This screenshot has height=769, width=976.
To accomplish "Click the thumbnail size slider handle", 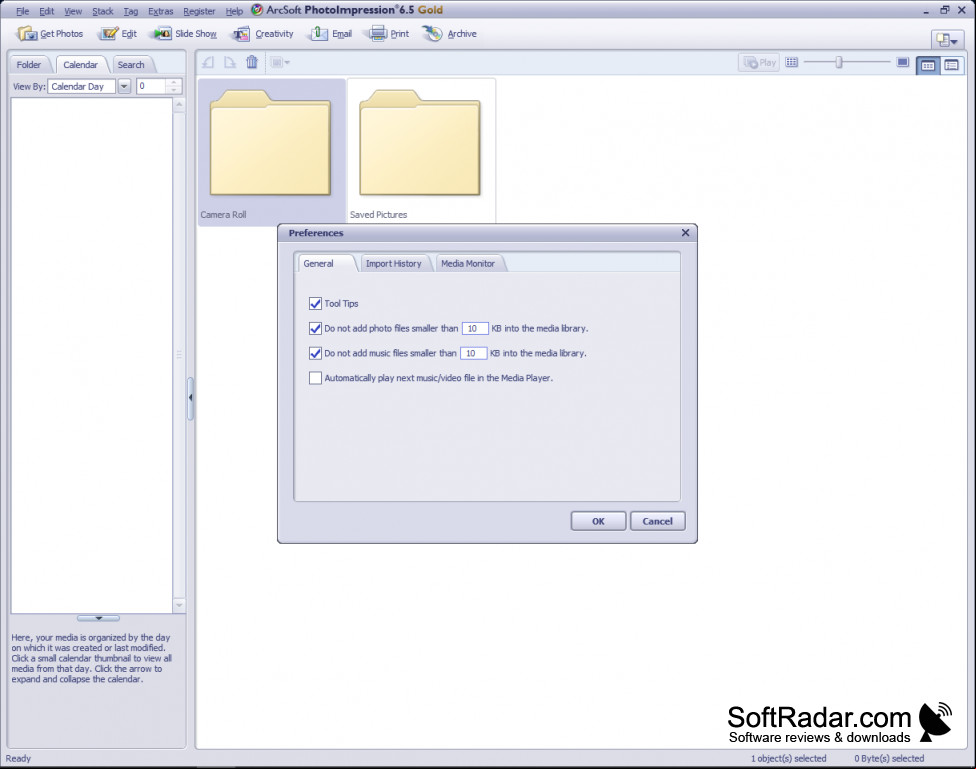I will coord(838,62).
